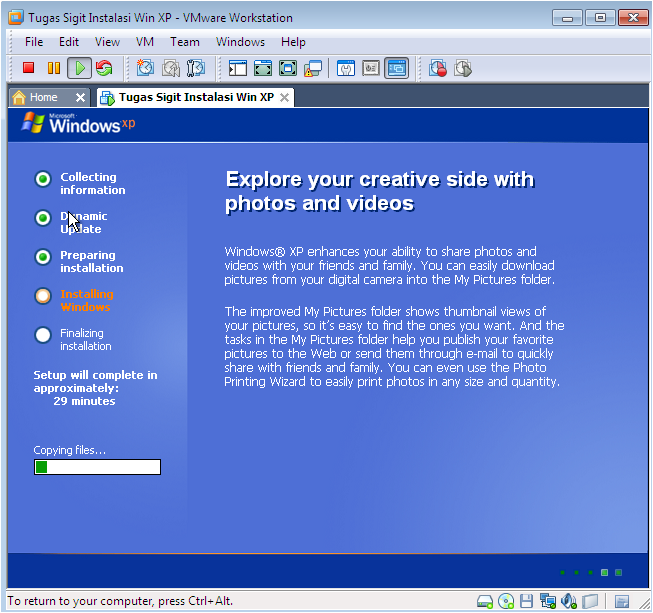
Task: Click the window resize grip in status bar
Action: pyautogui.click(x=645, y=603)
